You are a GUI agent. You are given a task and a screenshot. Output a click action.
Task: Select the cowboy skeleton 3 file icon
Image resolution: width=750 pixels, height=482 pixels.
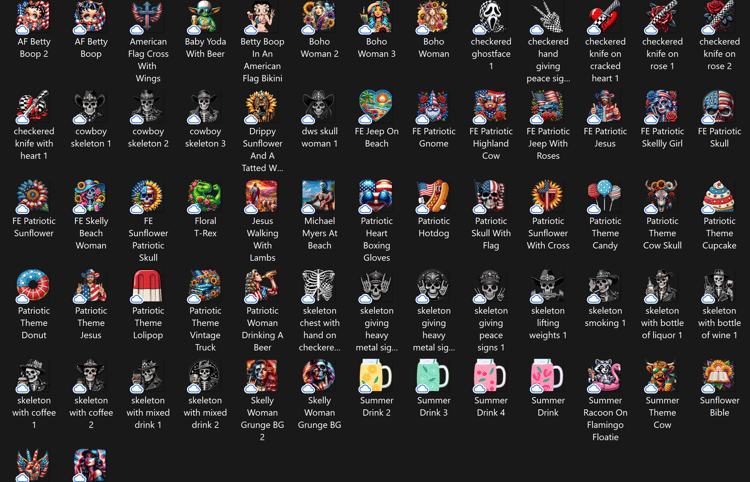pos(205,106)
